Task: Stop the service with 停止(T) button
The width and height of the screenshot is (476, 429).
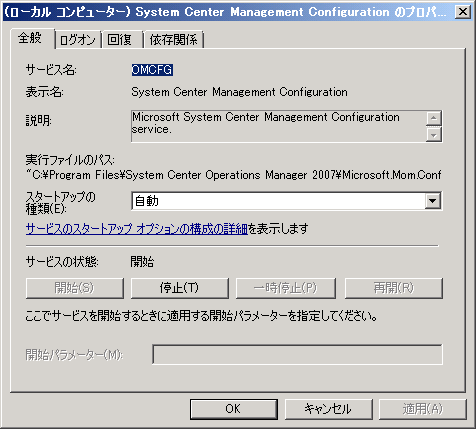Action: pos(179,288)
